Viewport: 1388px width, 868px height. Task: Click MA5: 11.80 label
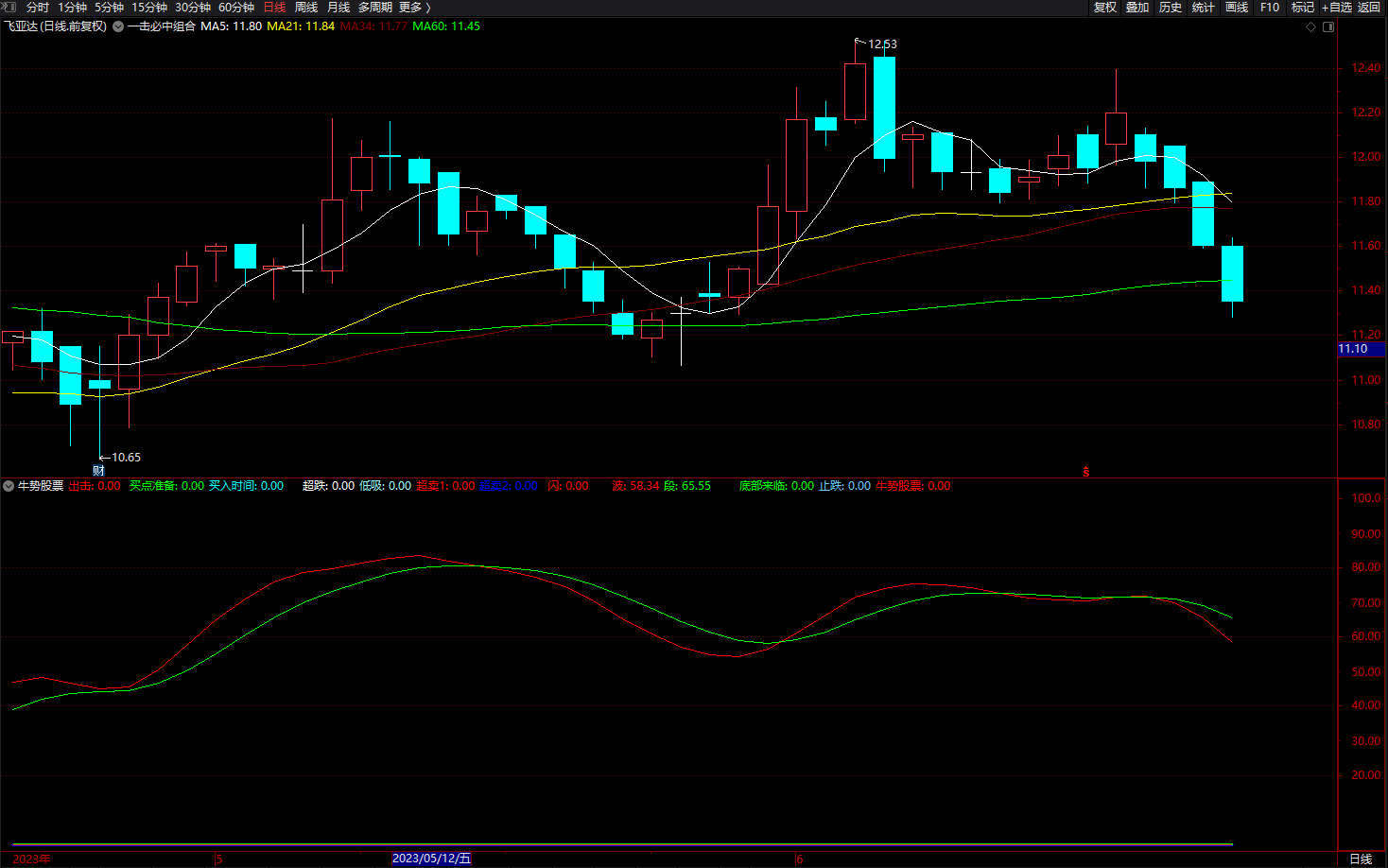(231, 26)
